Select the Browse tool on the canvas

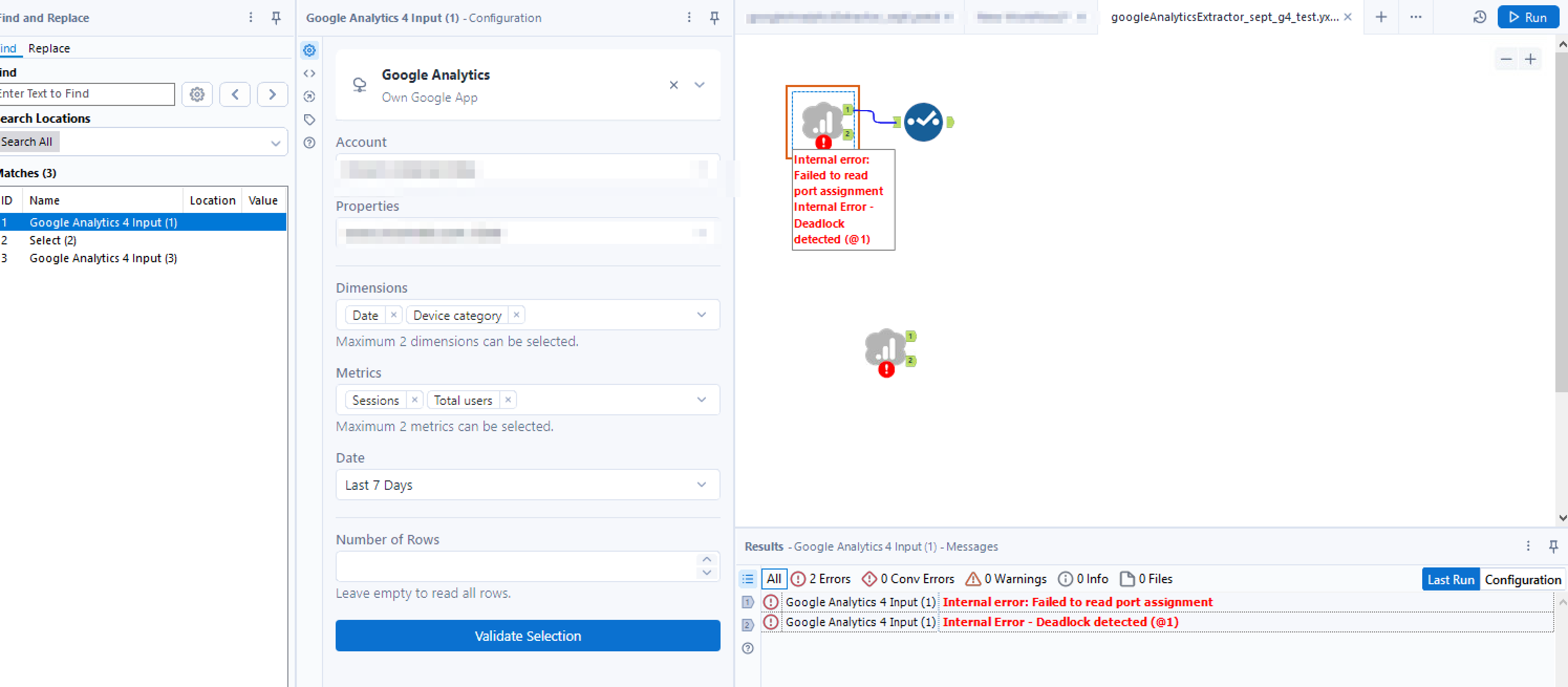click(923, 121)
